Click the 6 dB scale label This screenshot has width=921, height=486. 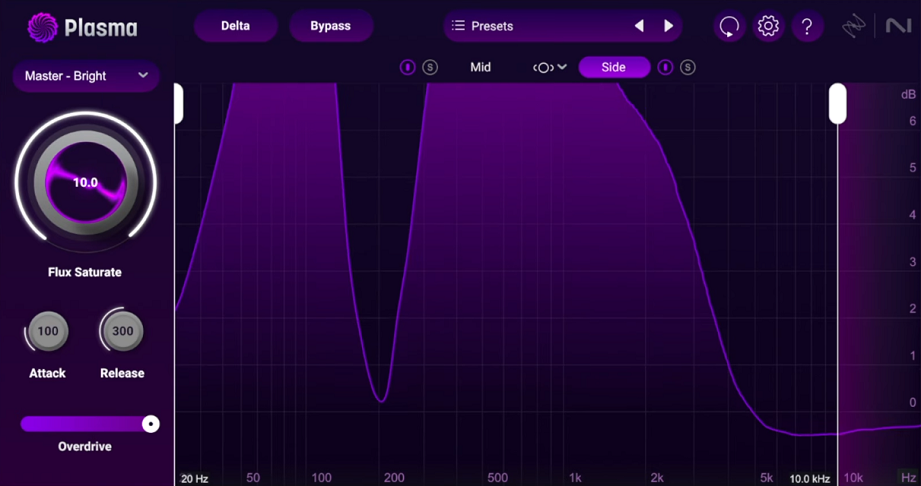click(913, 120)
